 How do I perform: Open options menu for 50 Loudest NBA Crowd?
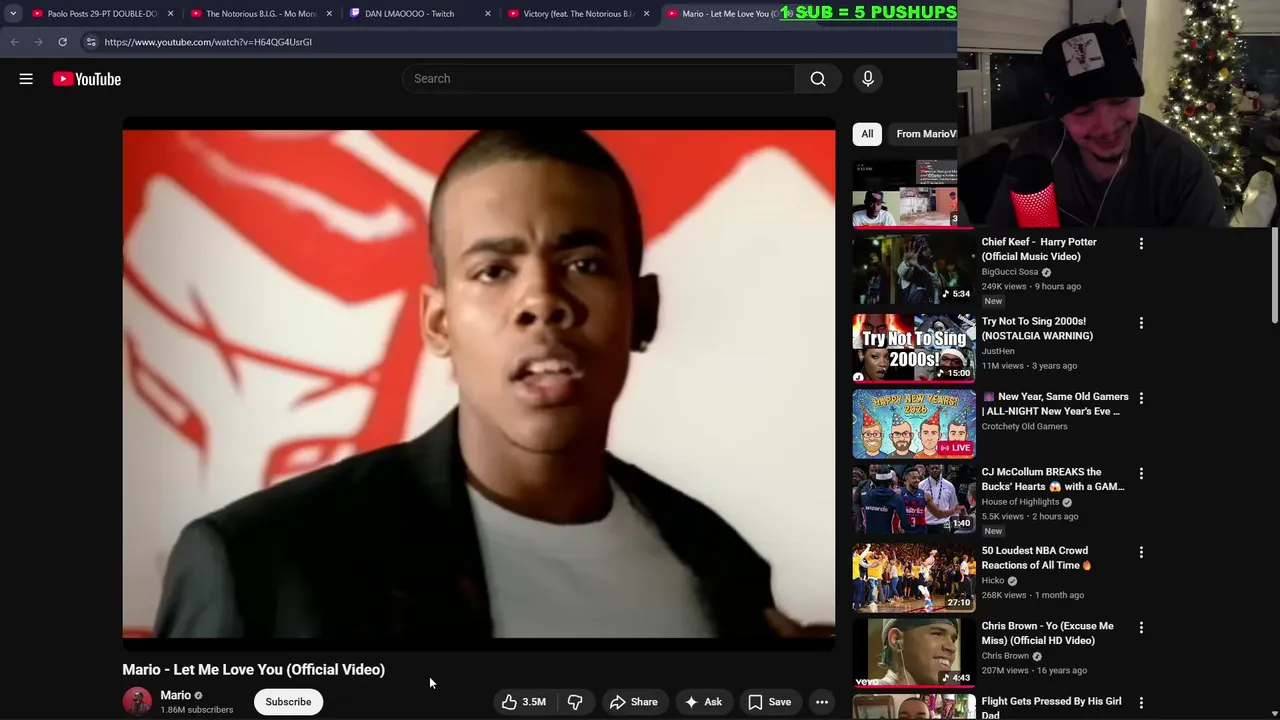point(1141,552)
